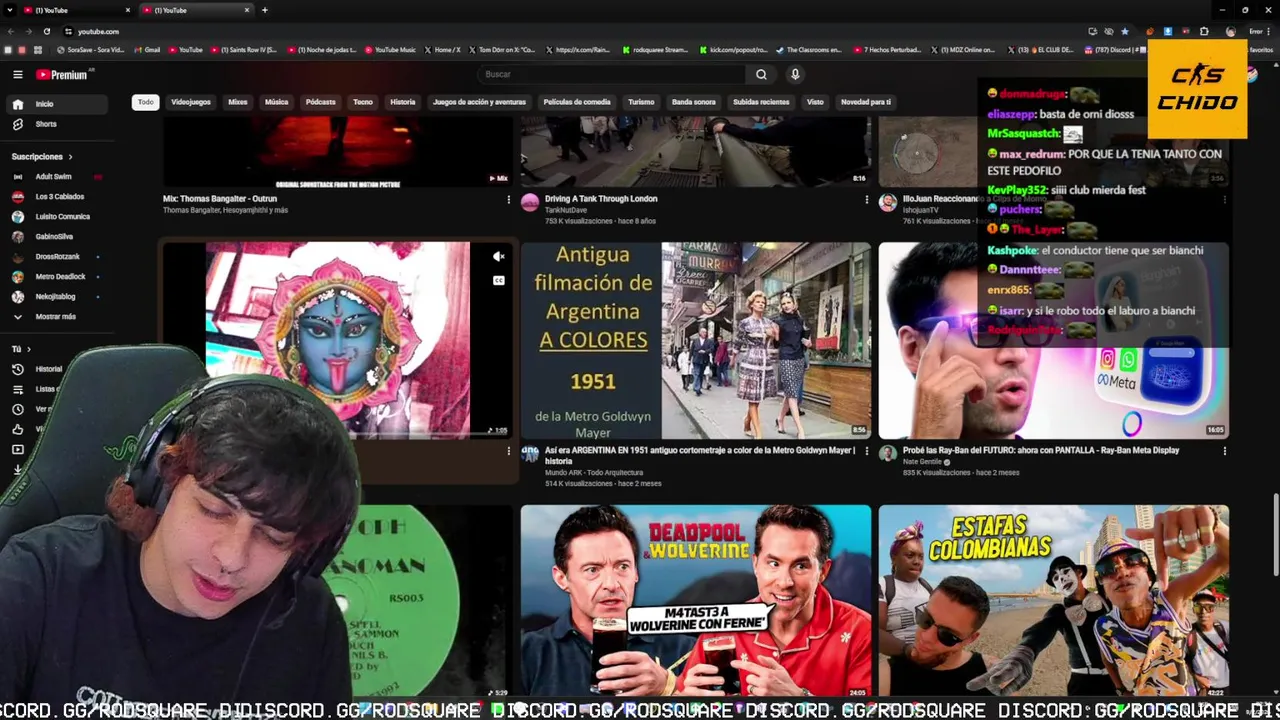Viewport: 1280px width, 720px height.
Task: Select Juegos de acción y aventuras chip
Action: [479, 102]
